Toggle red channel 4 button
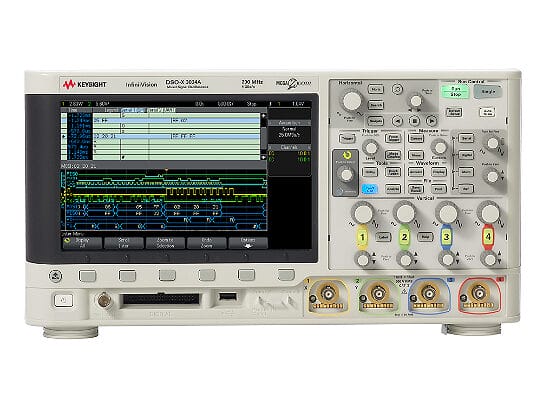Viewport: 540px width, 400px height. tap(488, 237)
